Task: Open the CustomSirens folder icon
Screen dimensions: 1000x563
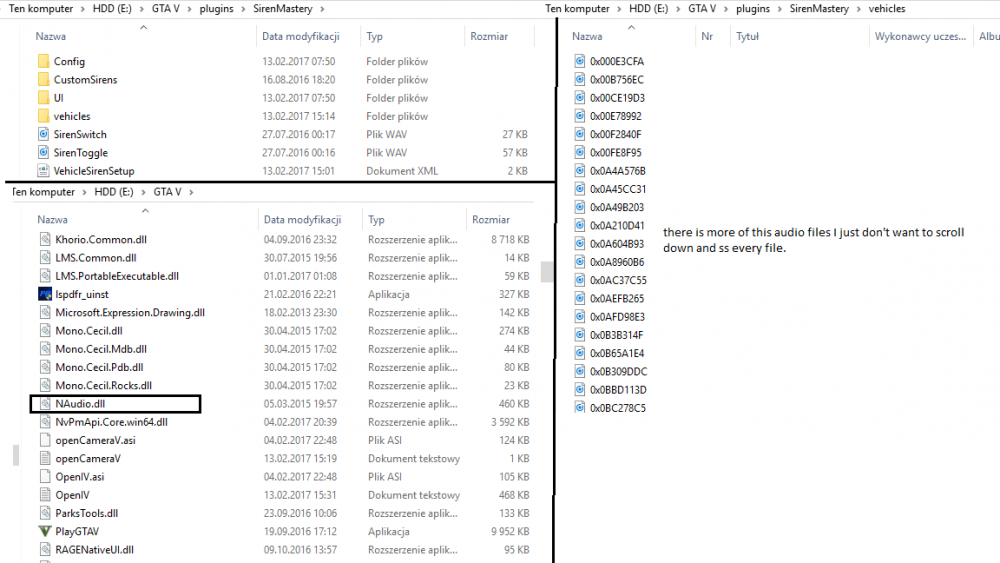Action: [x=43, y=80]
